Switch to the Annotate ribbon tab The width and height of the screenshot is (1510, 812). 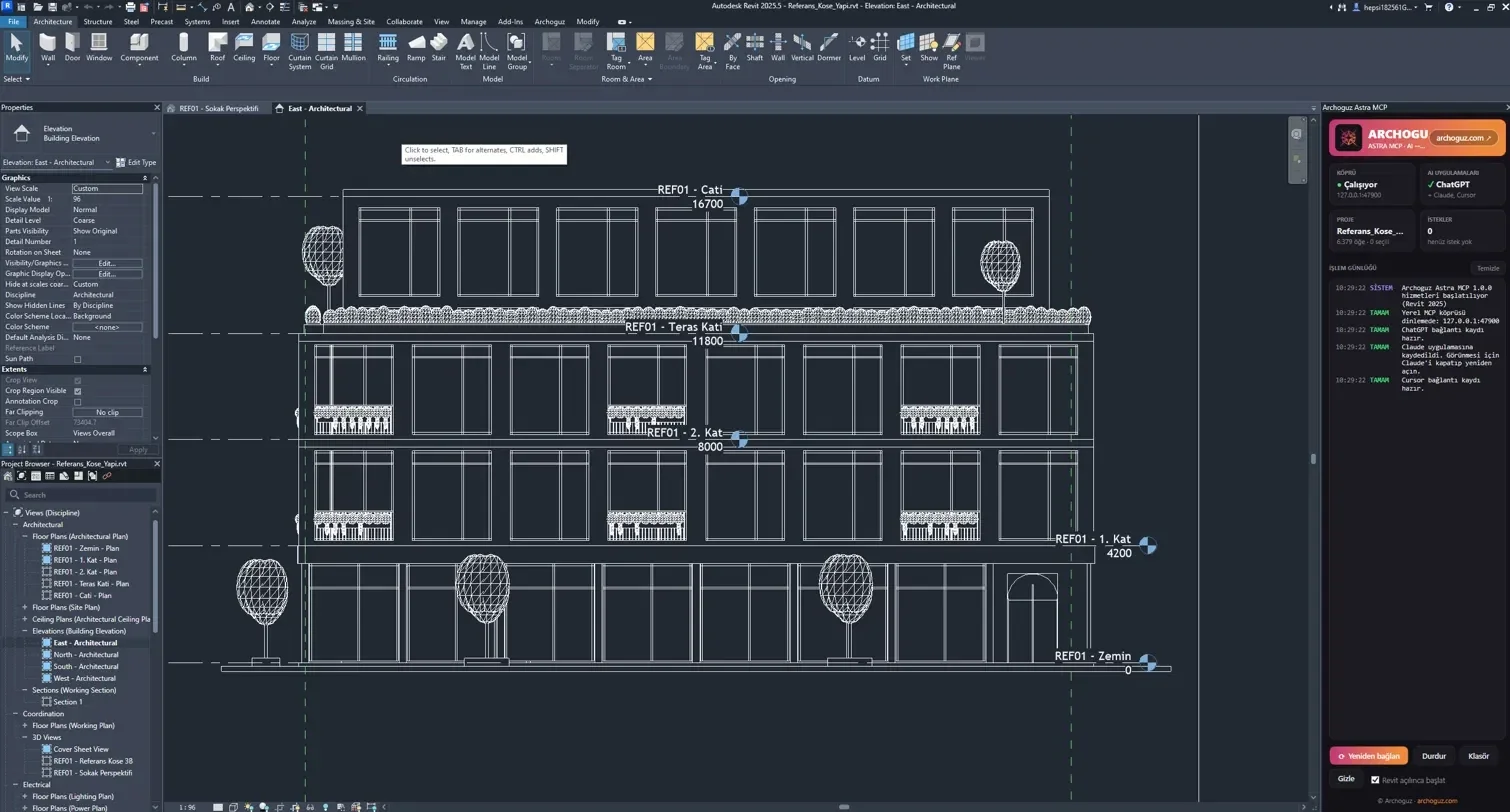pyautogui.click(x=266, y=21)
